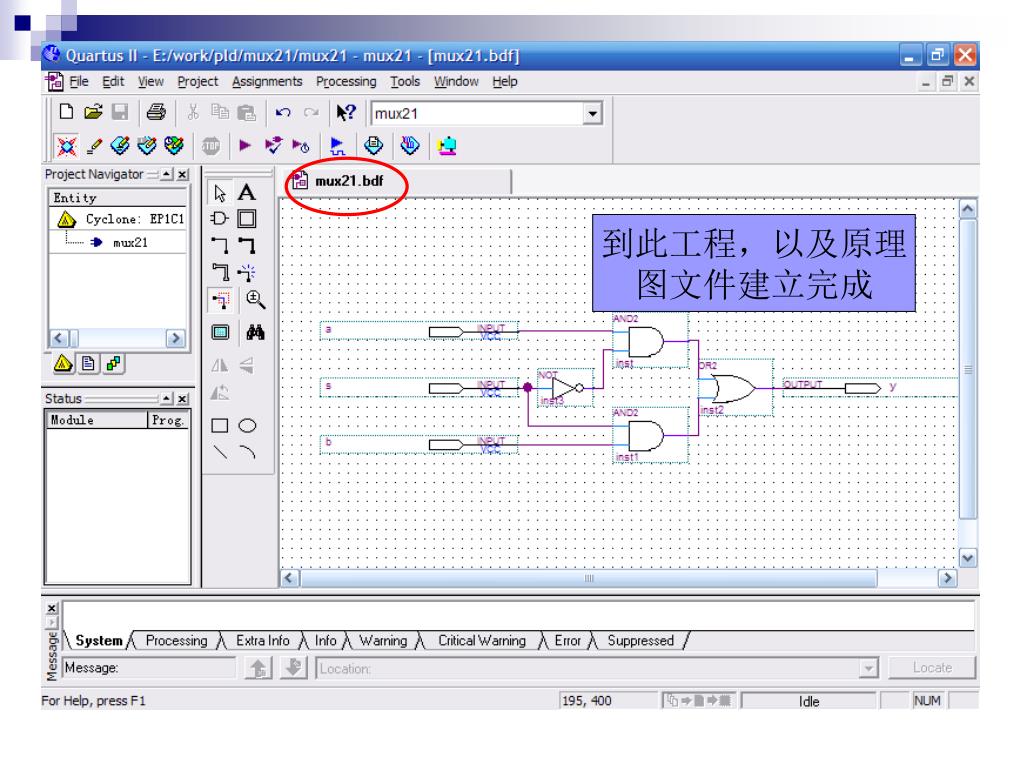Close the Status panel
This screenshot has height=768, width=1024.
[x=183, y=398]
